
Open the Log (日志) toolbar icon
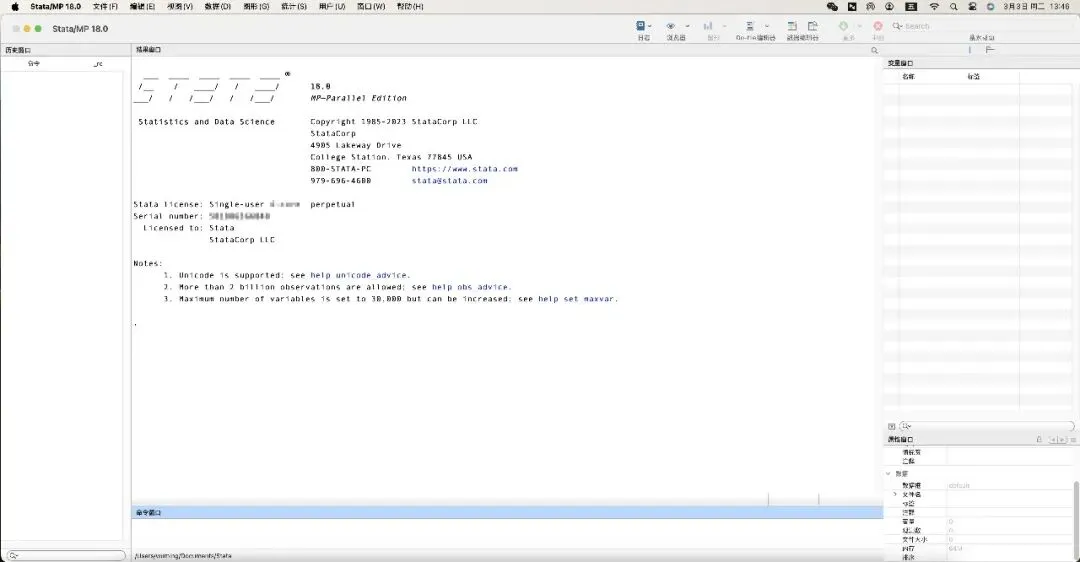pyautogui.click(x=641, y=26)
